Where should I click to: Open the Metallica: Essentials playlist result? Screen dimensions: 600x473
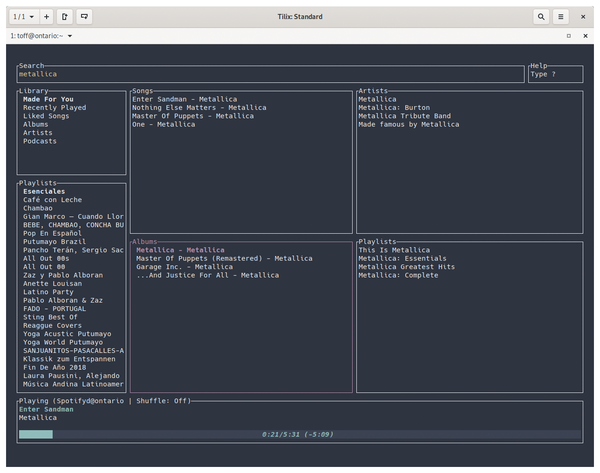(404, 259)
